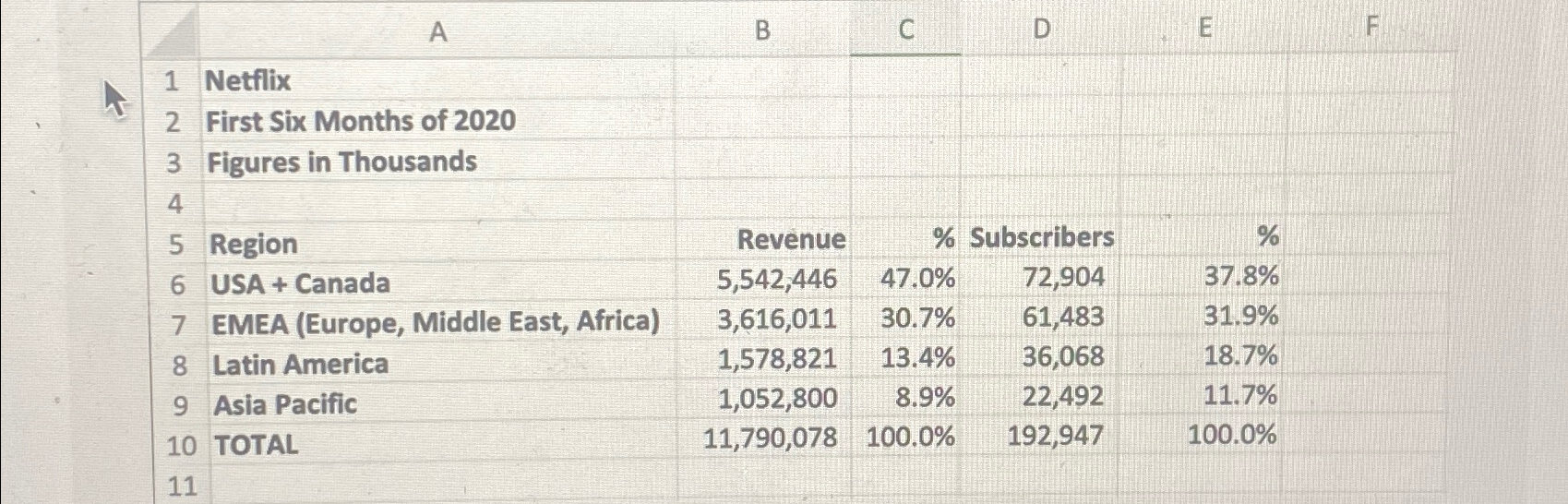The height and width of the screenshot is (504, 1568).
Task: Select column D header
Action: (x=1041, y=30)
